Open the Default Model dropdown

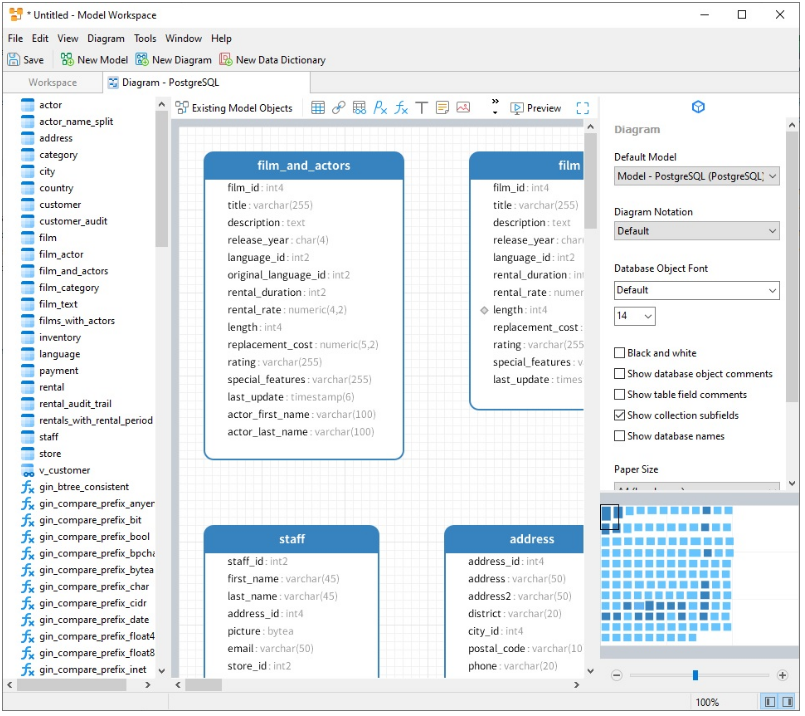pyautogui.click(x=696, y=176)
